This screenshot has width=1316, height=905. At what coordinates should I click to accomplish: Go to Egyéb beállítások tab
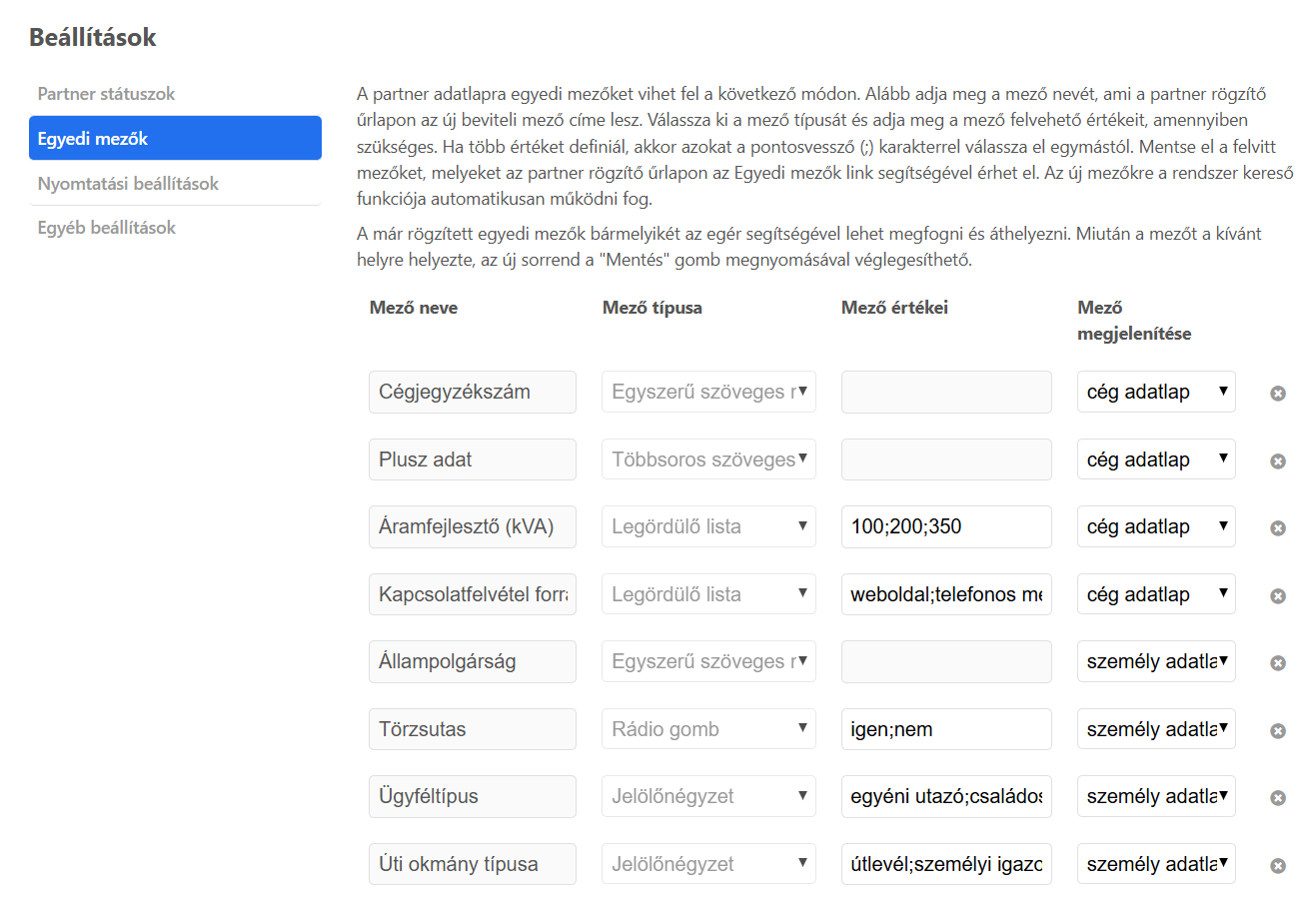click(x=106, y=228)
